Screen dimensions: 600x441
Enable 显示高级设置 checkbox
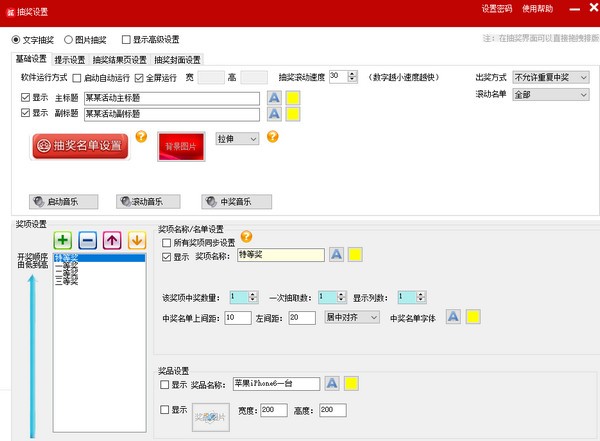click(126, 40)
